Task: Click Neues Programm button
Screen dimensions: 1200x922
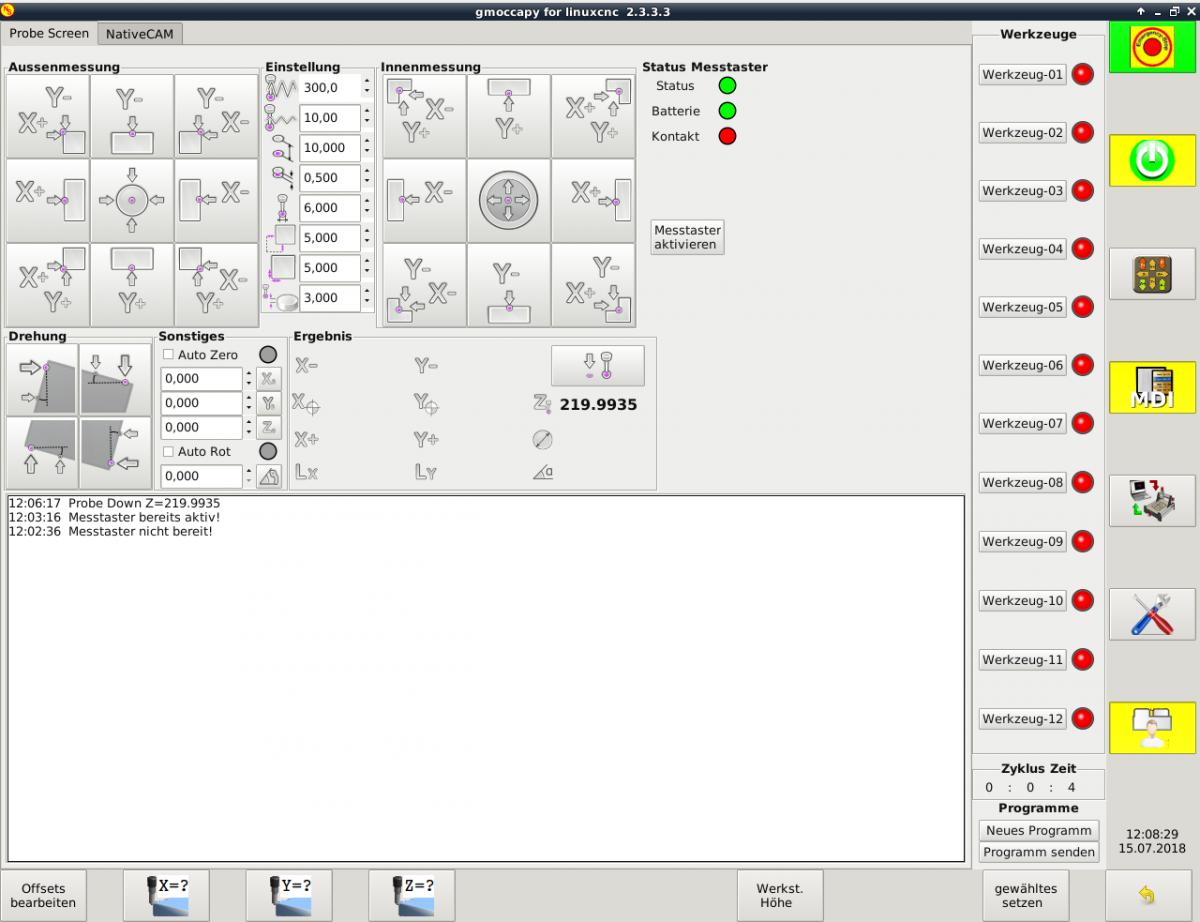Action: pyautogui.click(x=1038, y=830)
